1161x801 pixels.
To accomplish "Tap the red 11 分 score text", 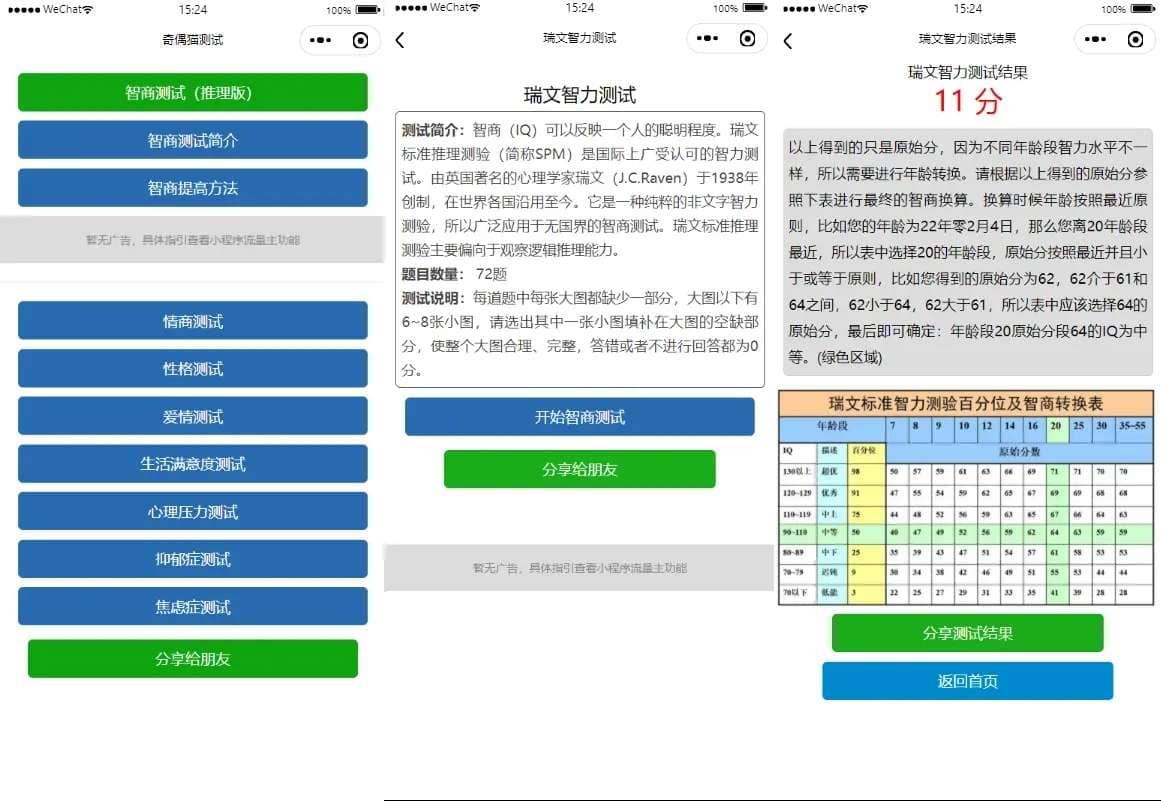I will (x=968, y=101).
